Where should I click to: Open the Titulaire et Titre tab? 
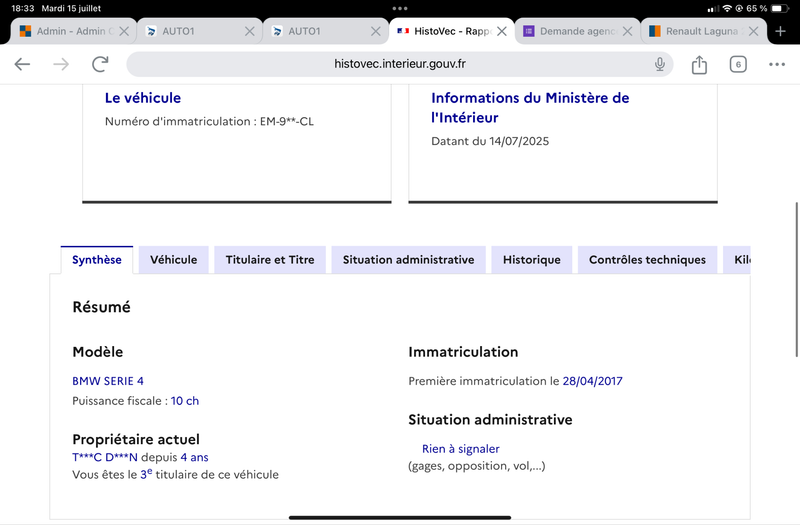click(270, 260)
